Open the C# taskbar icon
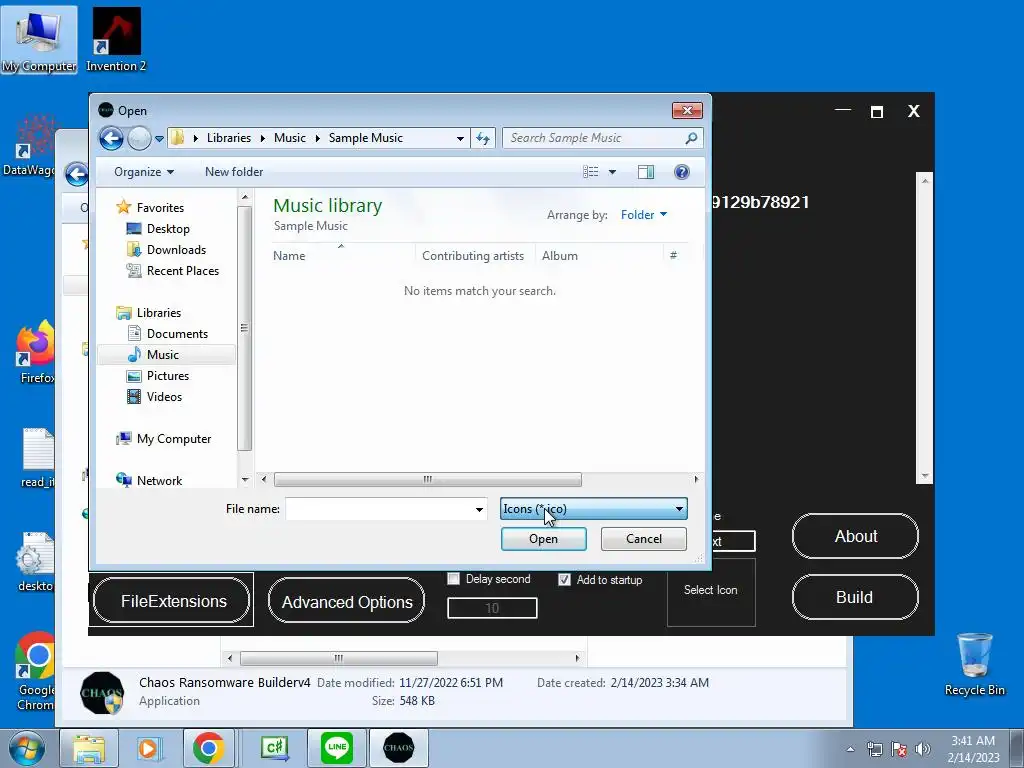 coord(274,748)
